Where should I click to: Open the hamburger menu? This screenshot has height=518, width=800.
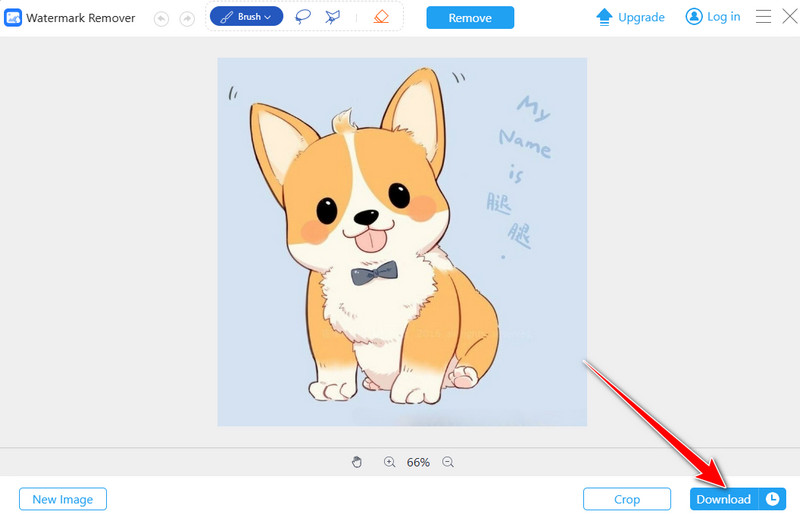763,17
